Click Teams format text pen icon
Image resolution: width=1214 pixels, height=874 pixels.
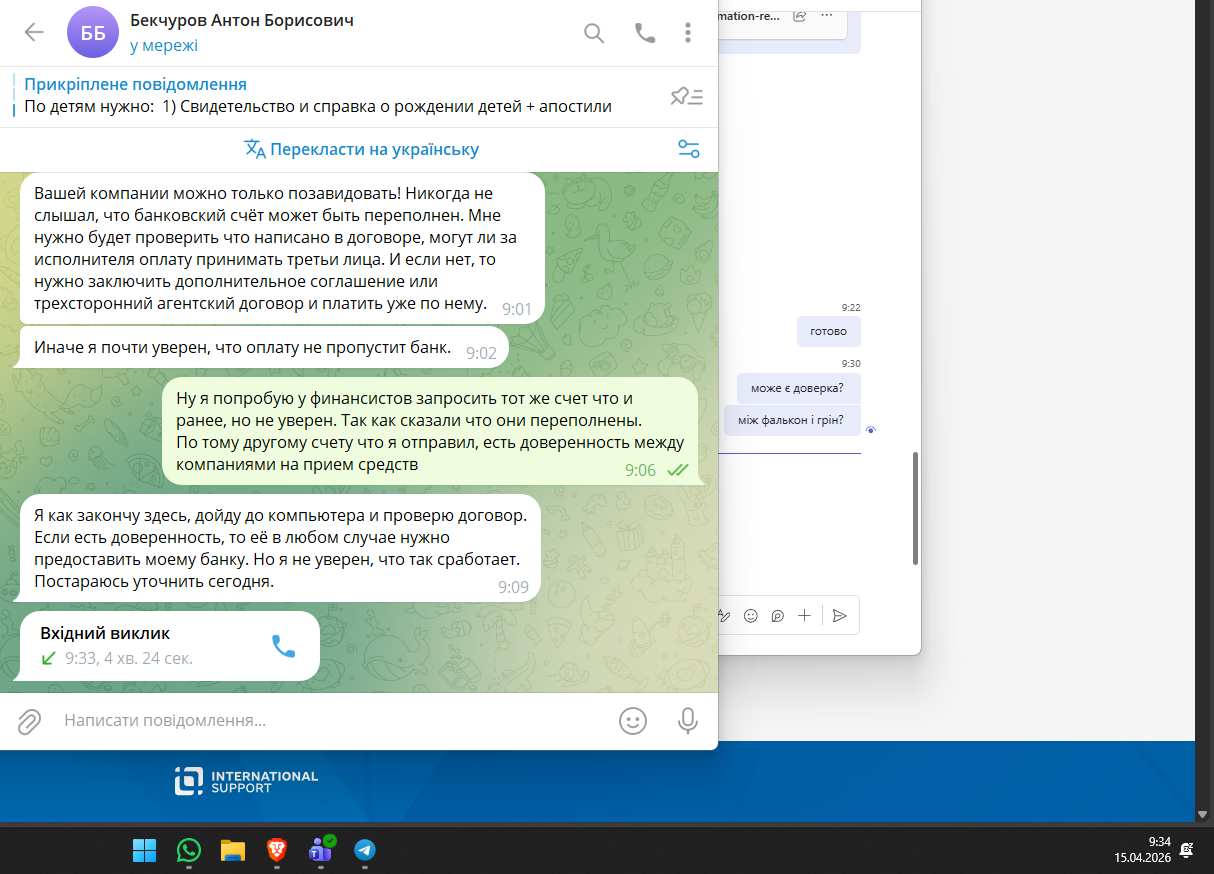coord(725,615)
